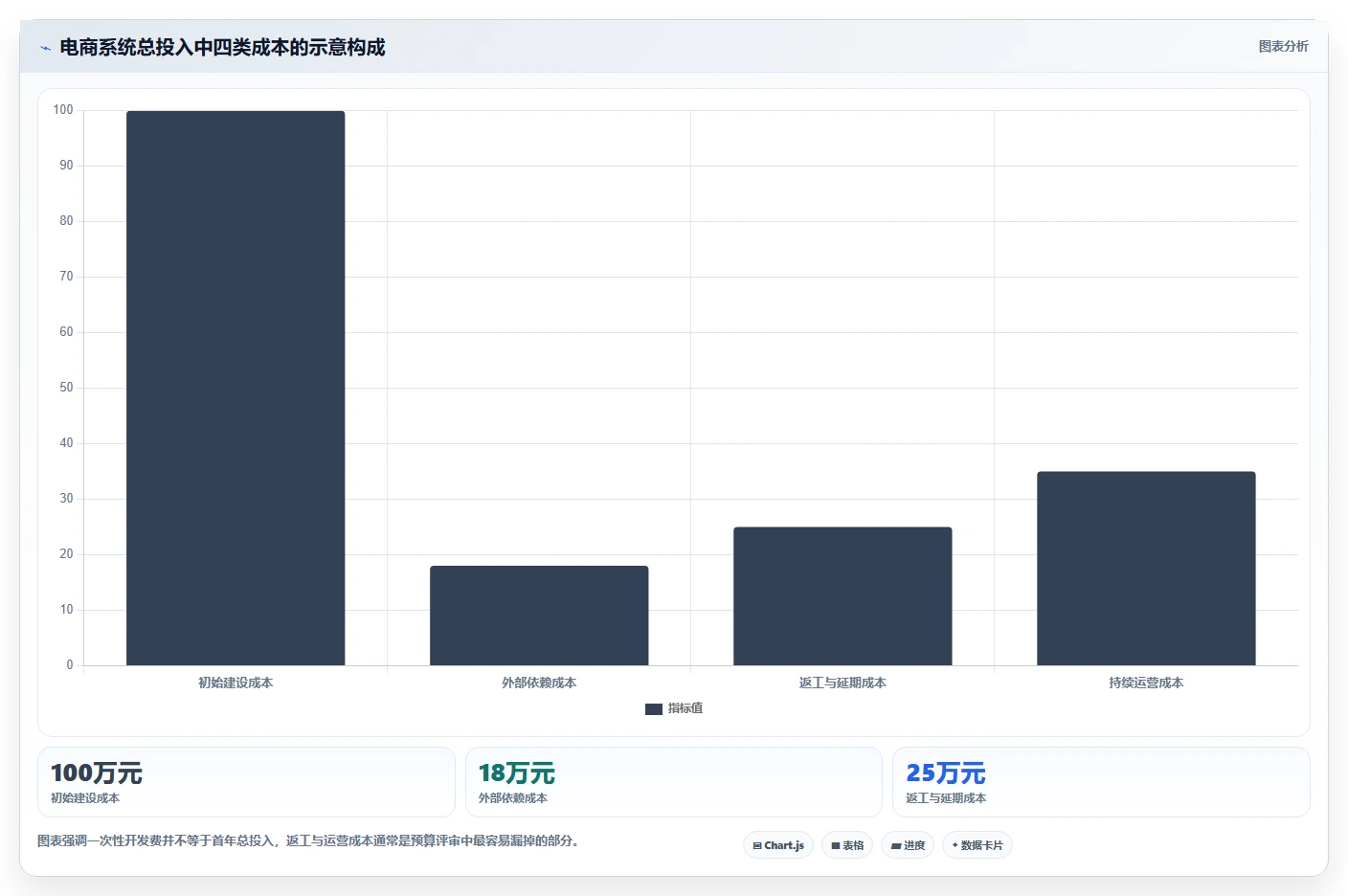This screenshot has height=896, width=1348.
Task: Click the 100万元 data card value
Action: pyautogui.click(x=97, y=773)
